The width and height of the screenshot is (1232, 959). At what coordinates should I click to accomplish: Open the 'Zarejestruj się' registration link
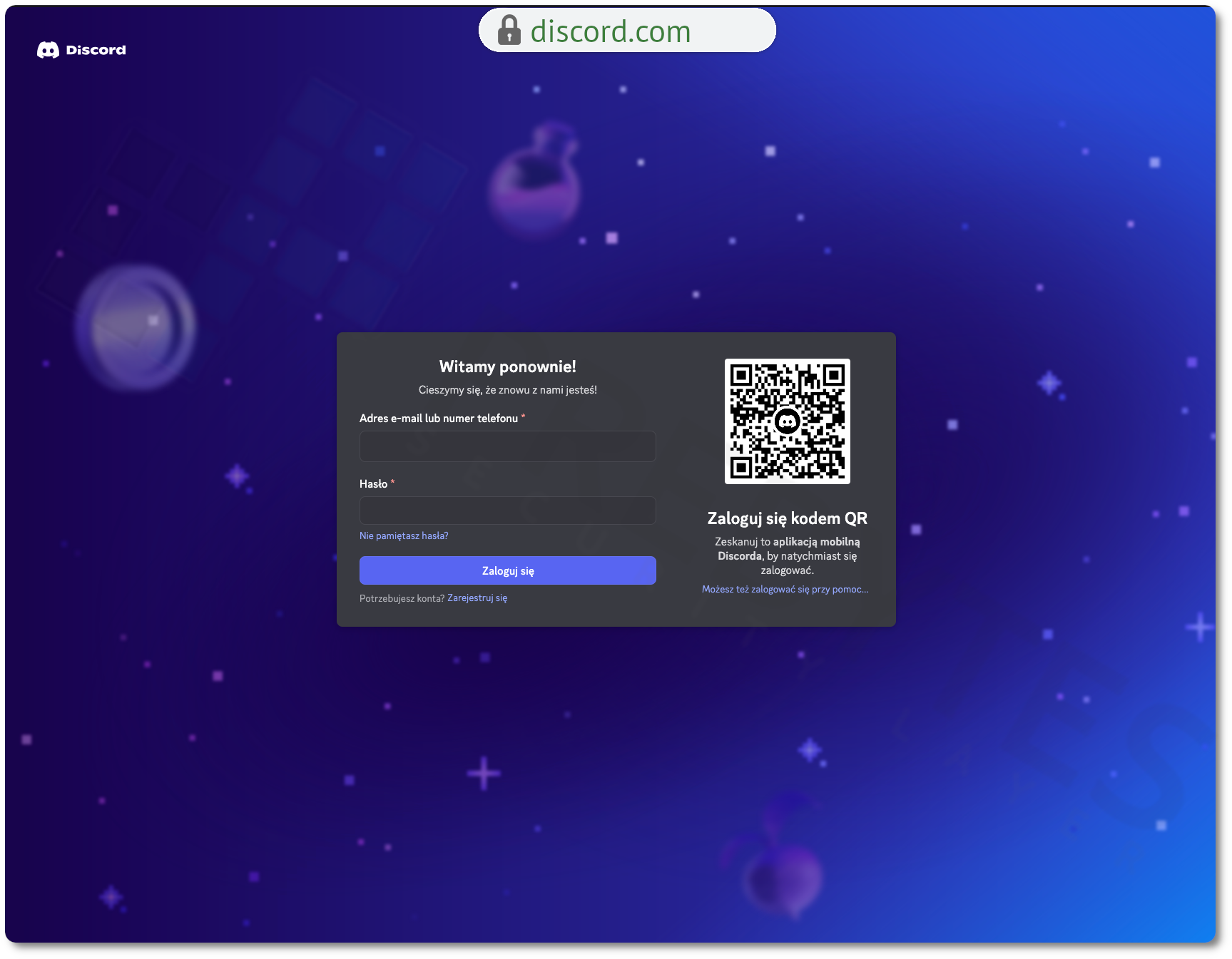click(x=477, y=598)
